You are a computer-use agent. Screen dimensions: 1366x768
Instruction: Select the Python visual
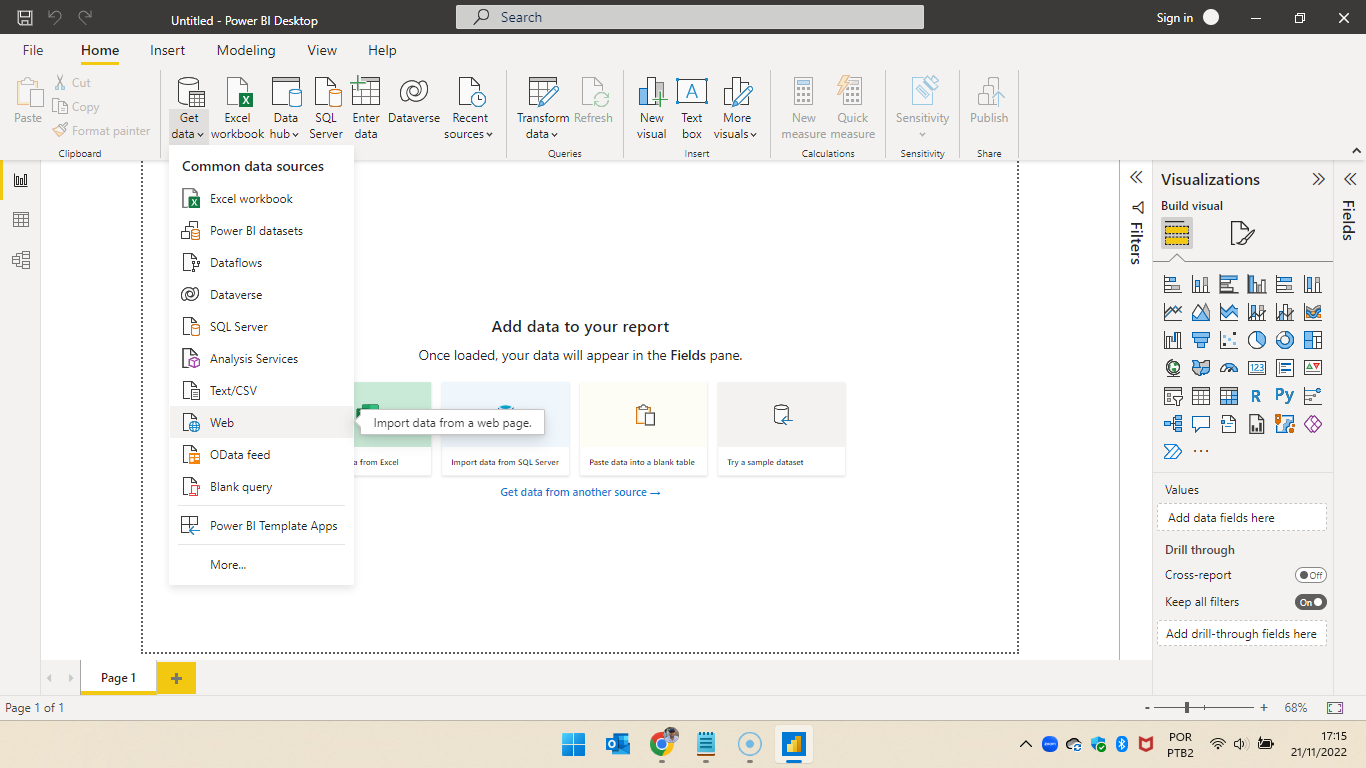[1285, 396]
